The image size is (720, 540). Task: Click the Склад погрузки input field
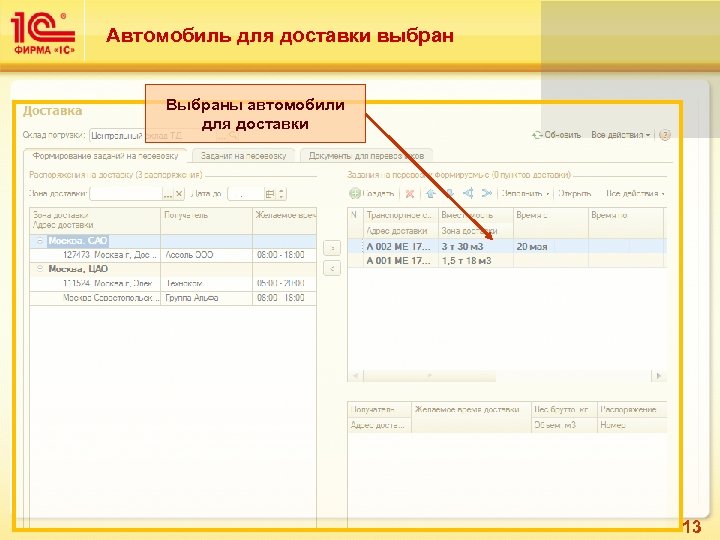click(153, 135)
